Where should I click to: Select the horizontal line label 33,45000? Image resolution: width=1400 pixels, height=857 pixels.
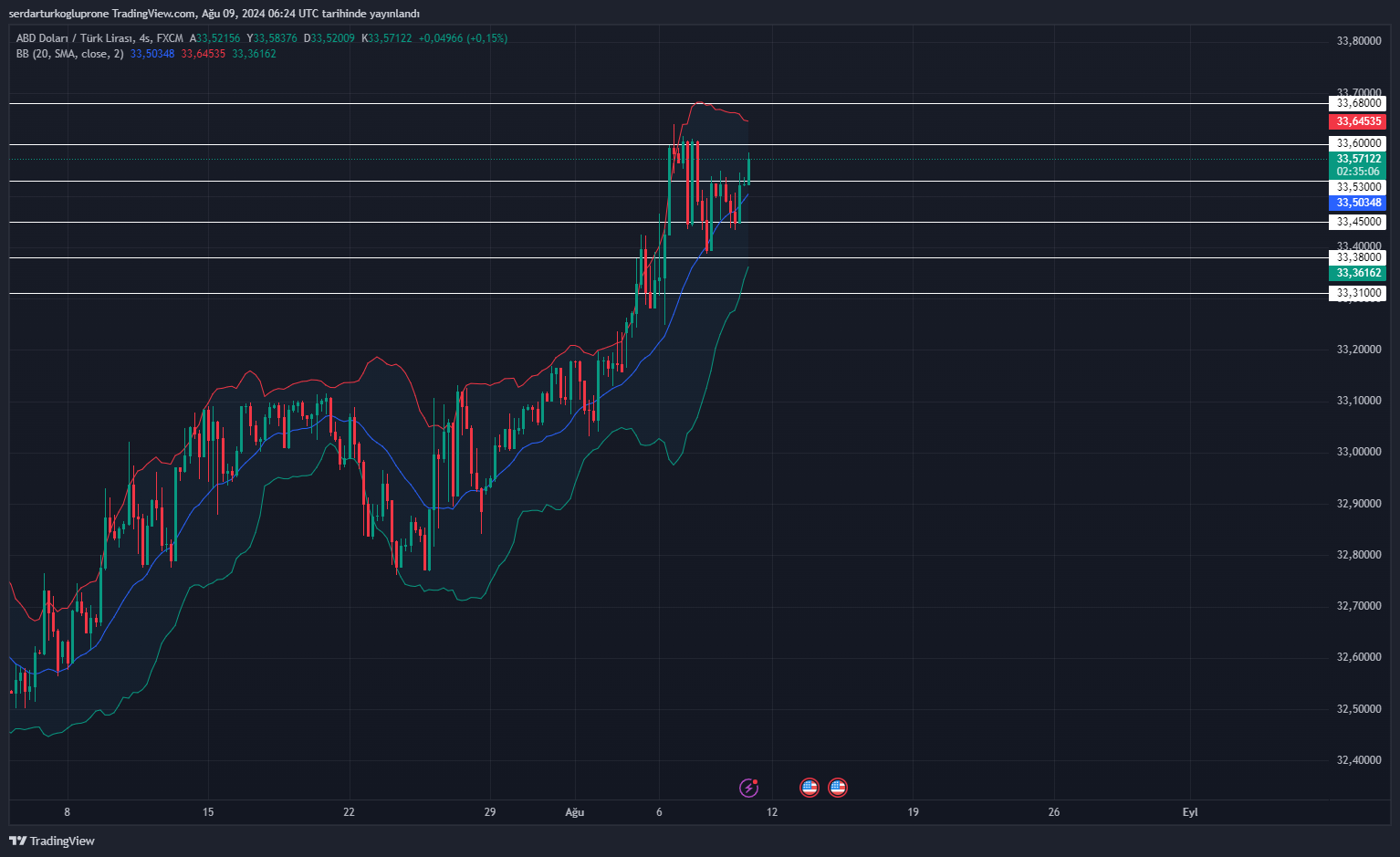pyautogui.click(x=1358, y=222)
